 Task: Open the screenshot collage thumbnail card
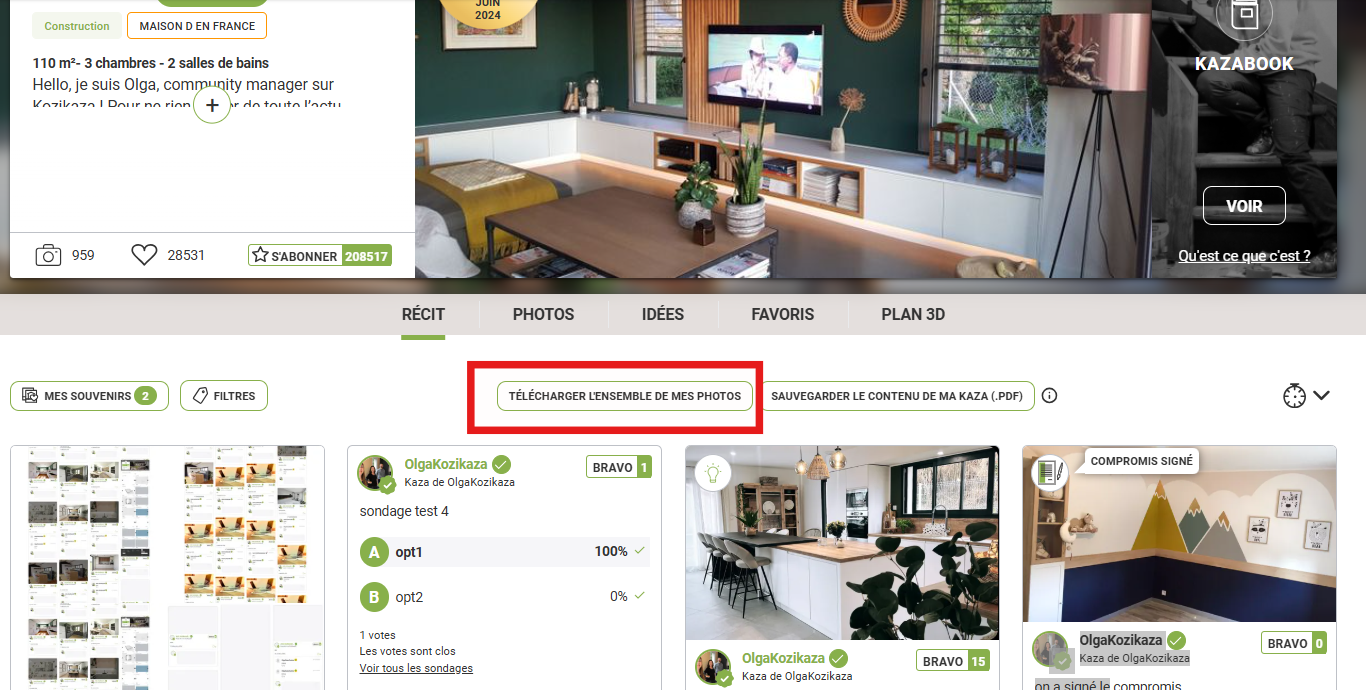point(168,567)
